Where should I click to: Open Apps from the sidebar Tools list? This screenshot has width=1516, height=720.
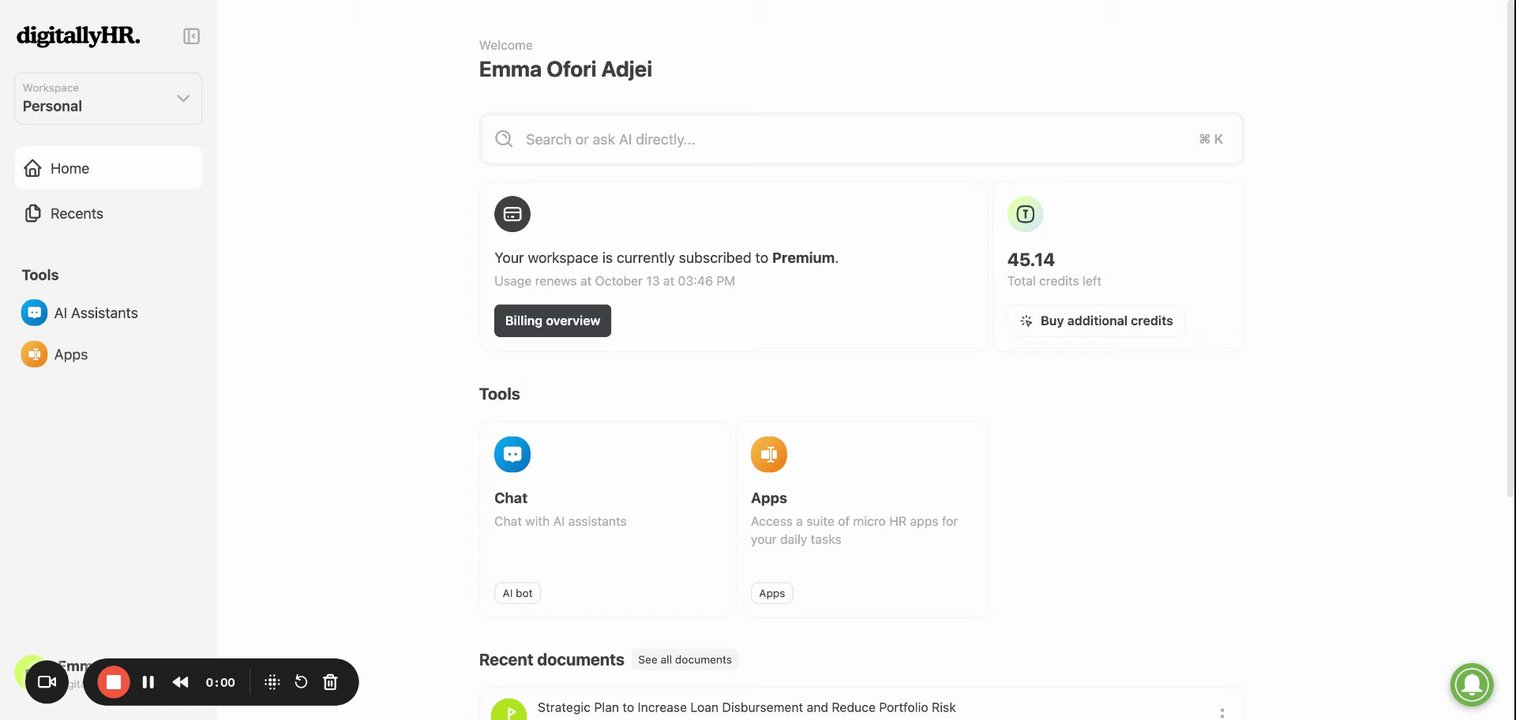tap(70, 355)
